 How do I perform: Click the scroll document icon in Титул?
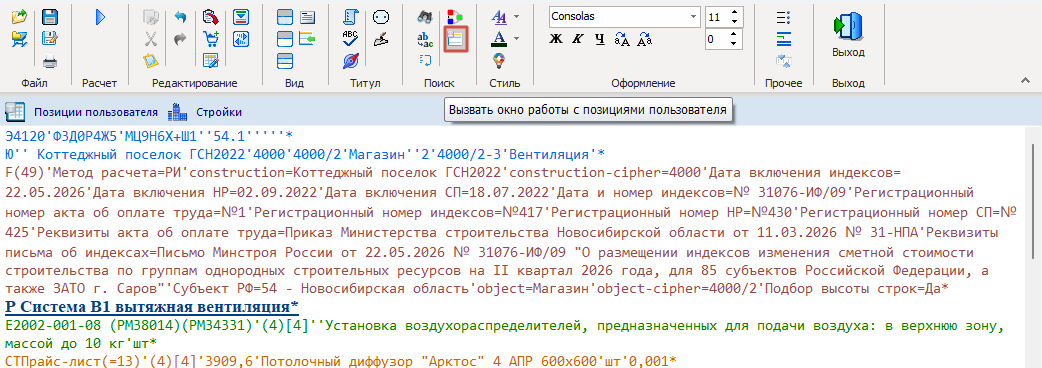pos(351,17)
